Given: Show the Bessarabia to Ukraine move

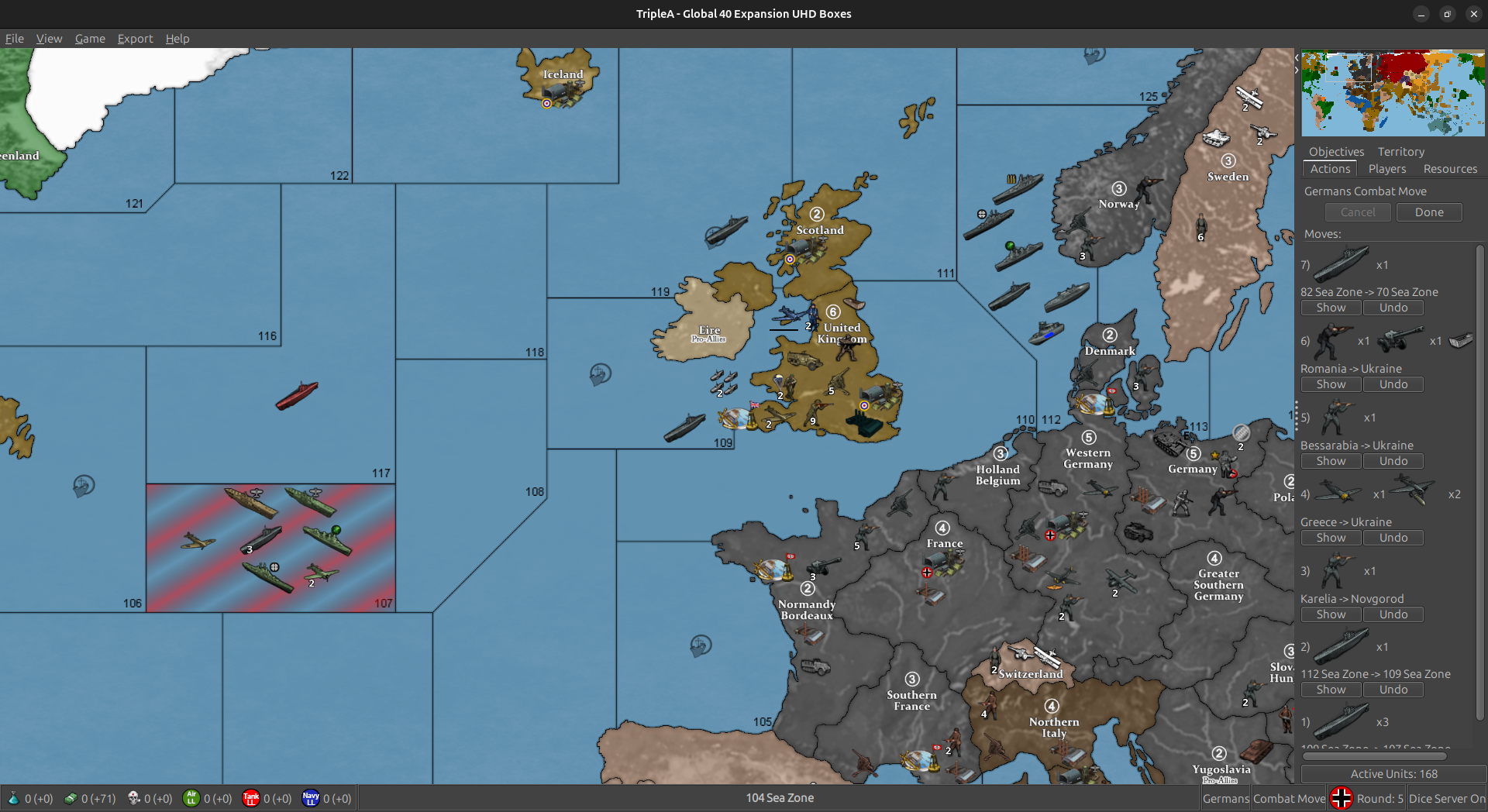Looking at the screenshot, I should click(1331, 461).
